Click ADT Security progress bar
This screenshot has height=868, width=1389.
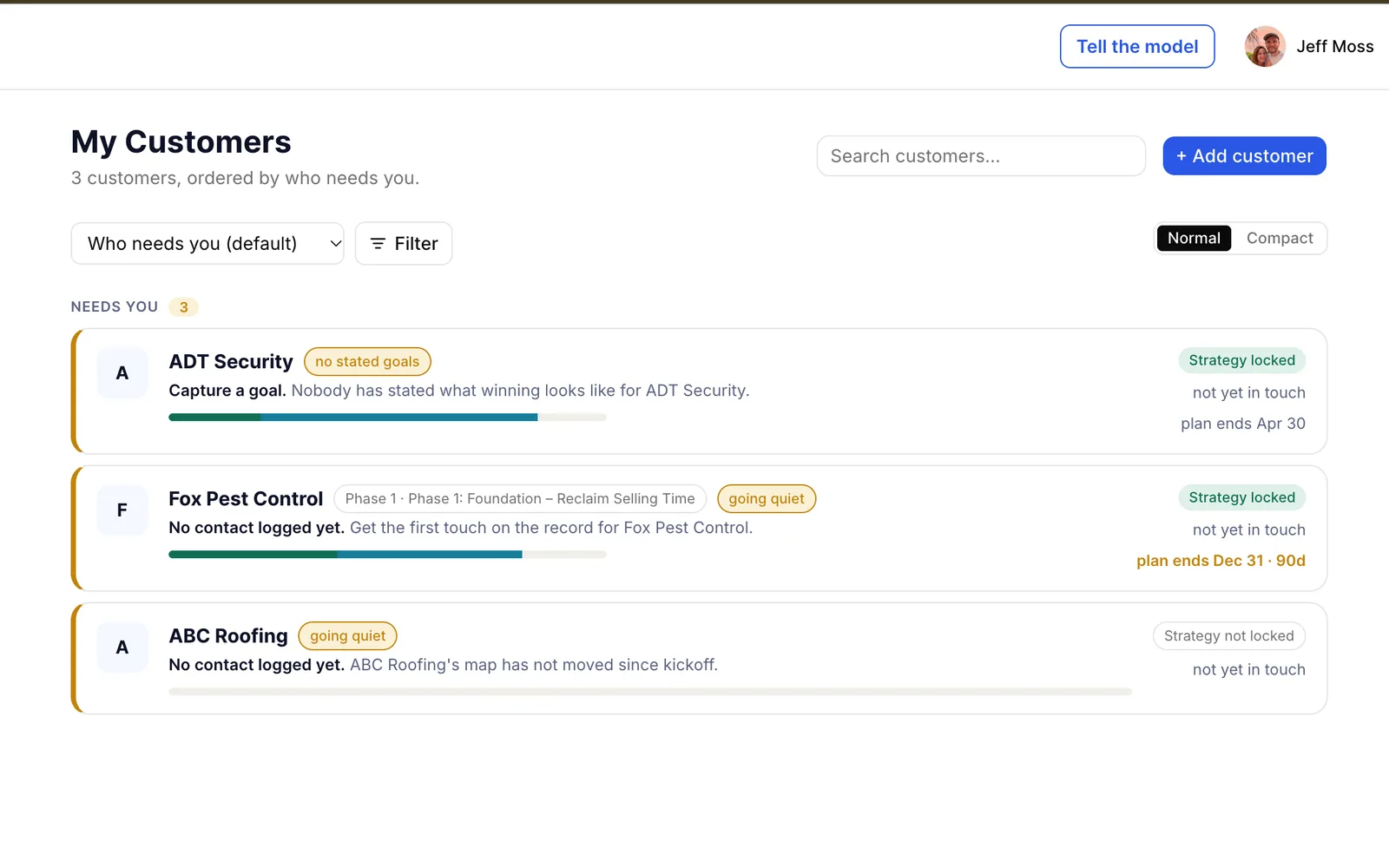tap(387, 418)
